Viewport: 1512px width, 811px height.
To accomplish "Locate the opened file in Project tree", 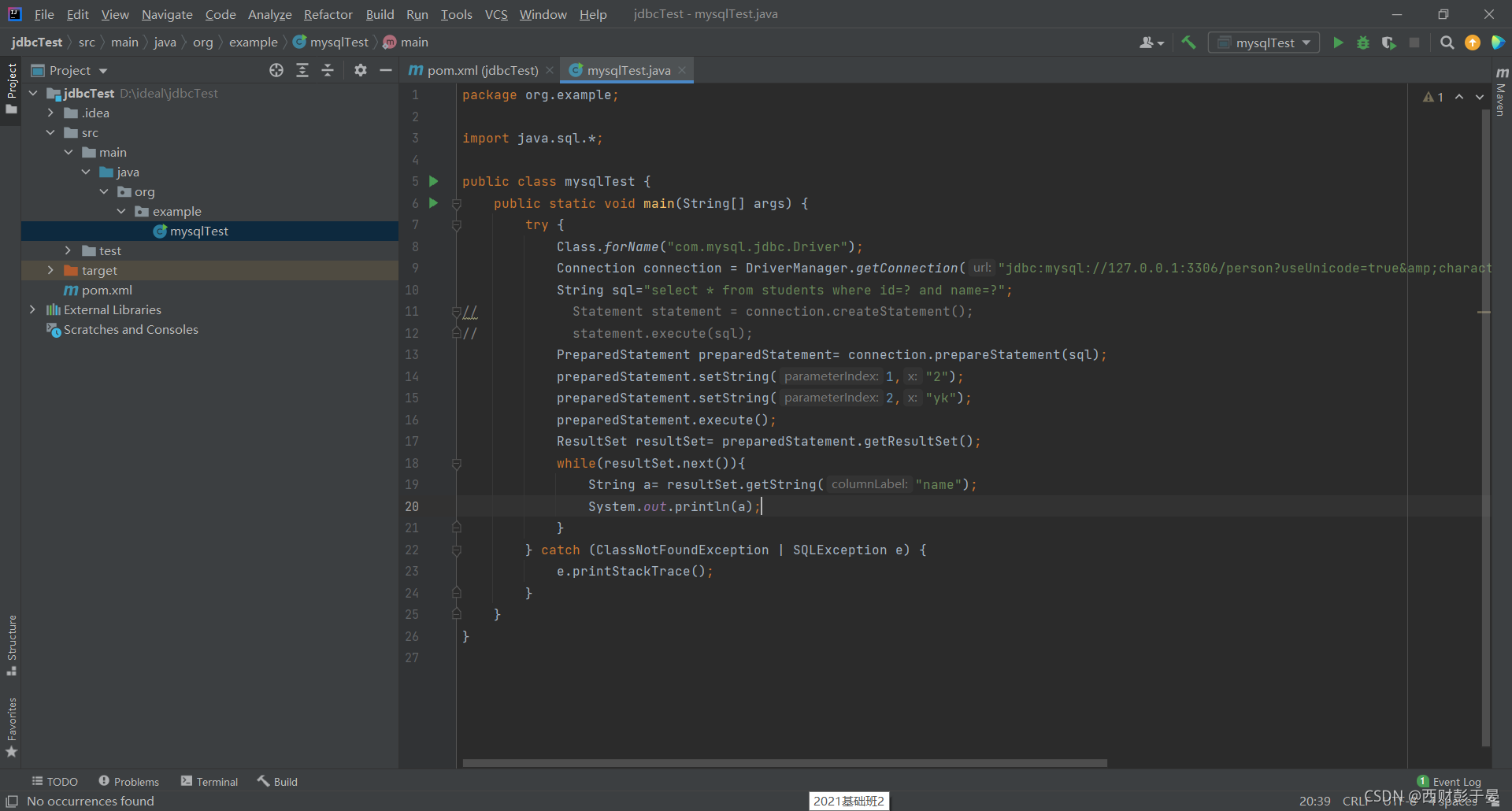I will [276, 70].
